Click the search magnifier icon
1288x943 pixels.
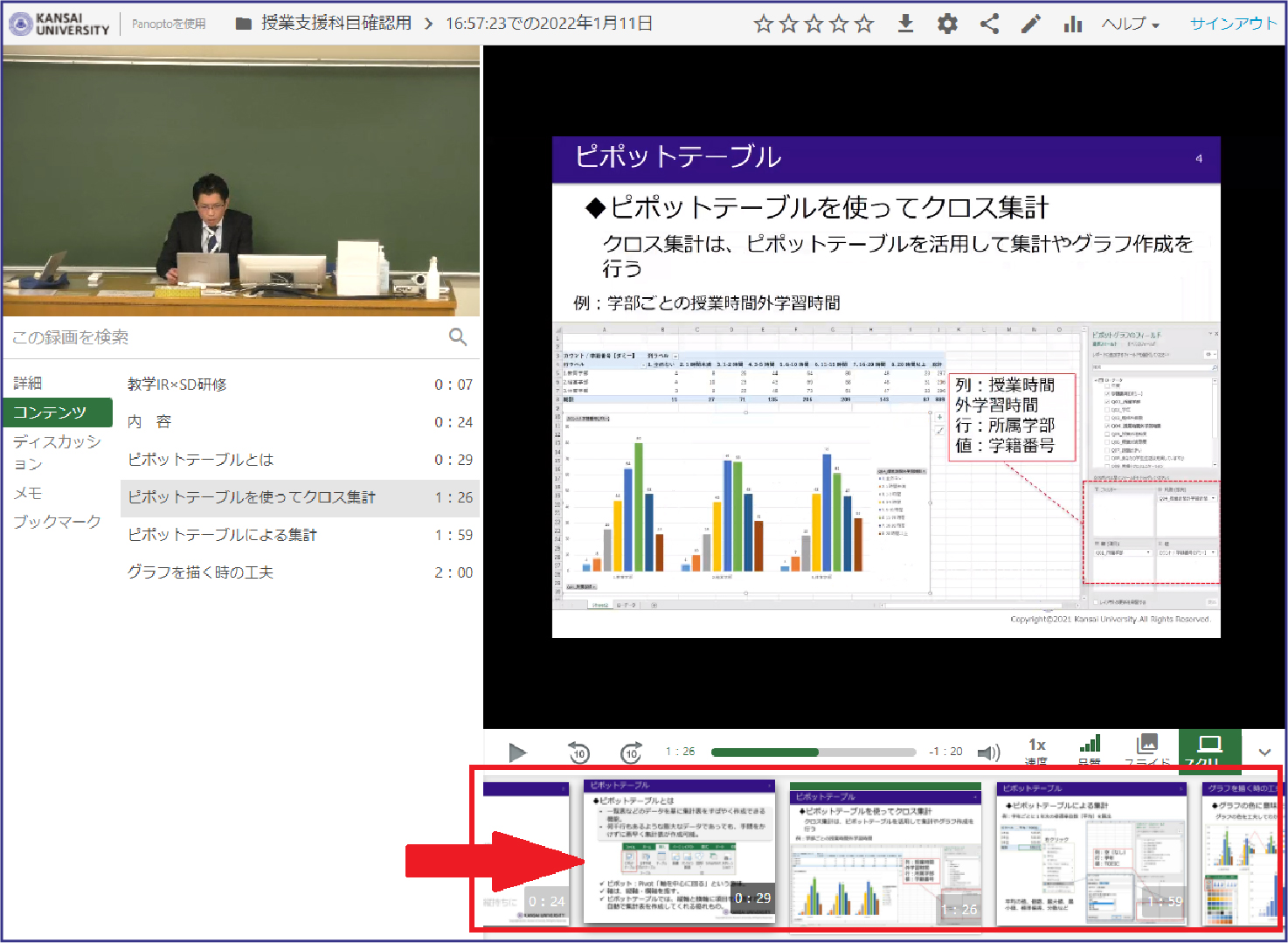(458, 337)
